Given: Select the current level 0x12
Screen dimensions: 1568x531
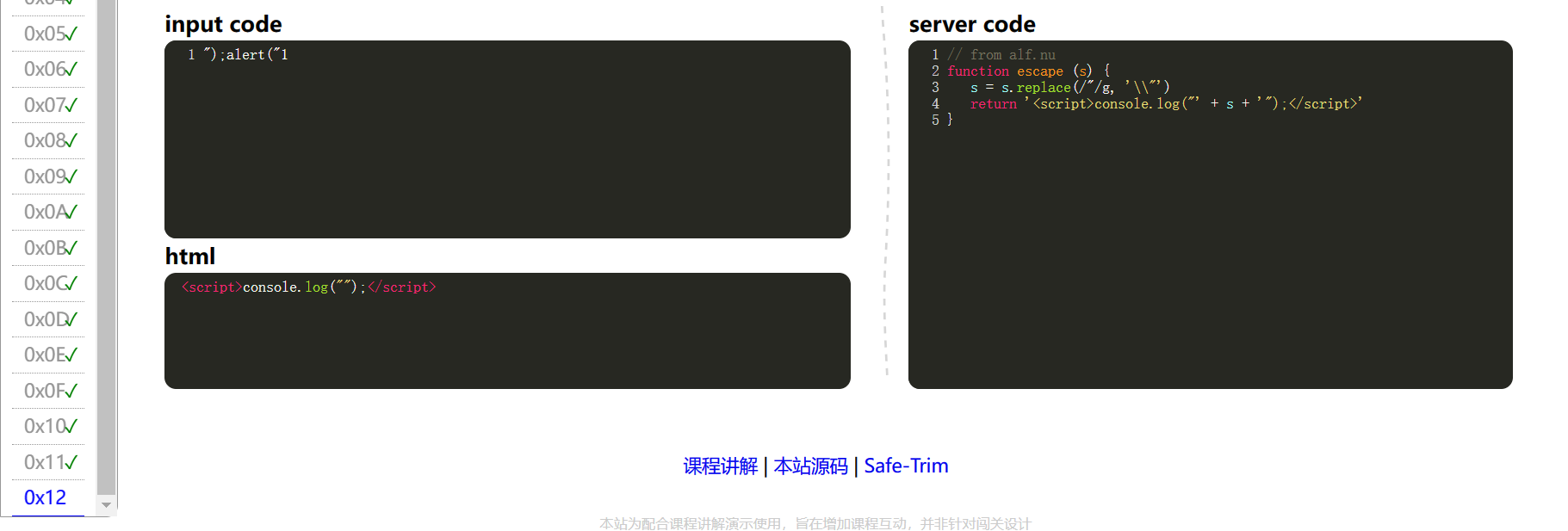Looking at the screenshot, I should (45, 497).
